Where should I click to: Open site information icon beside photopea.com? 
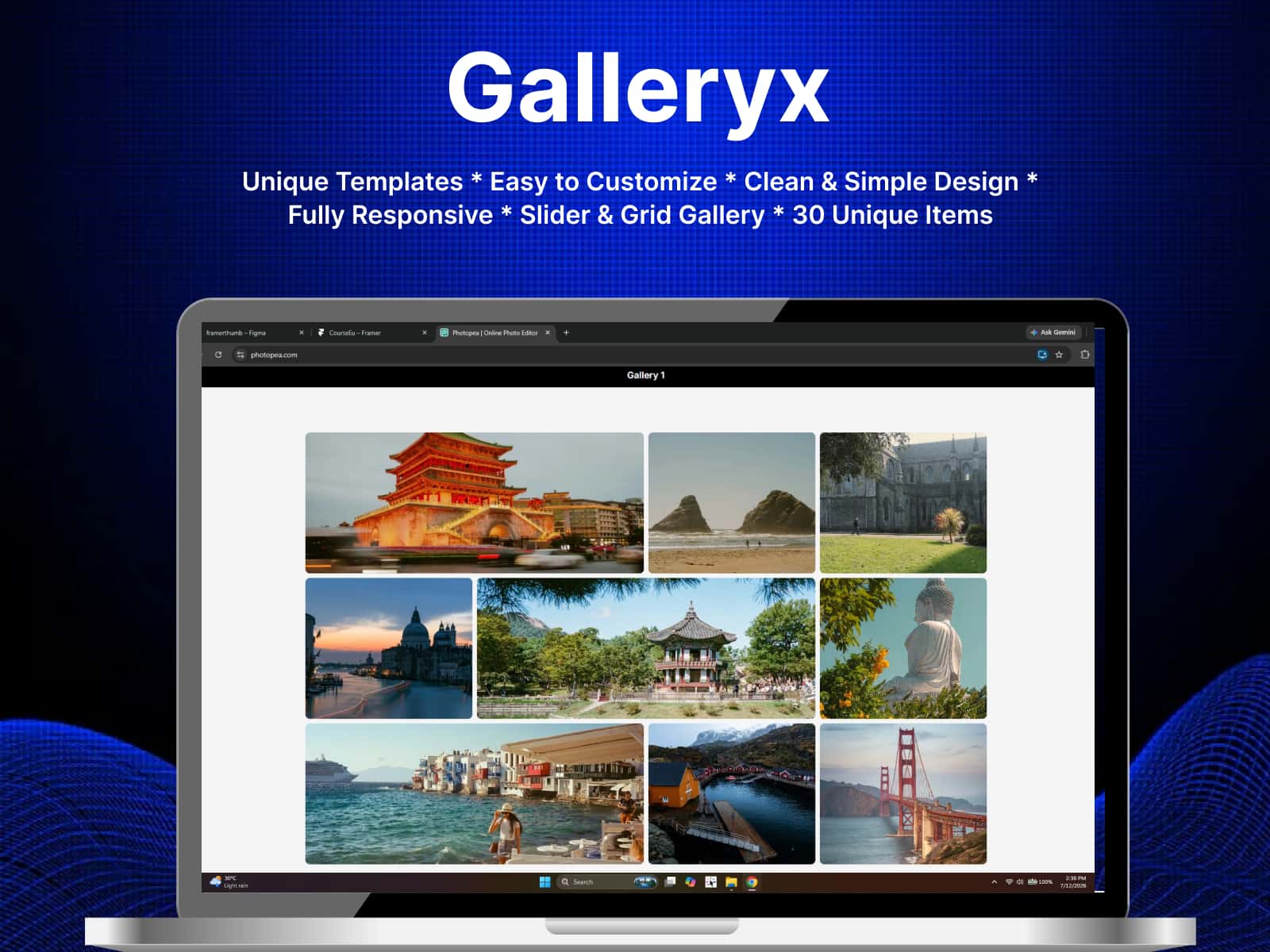(241, 355)
